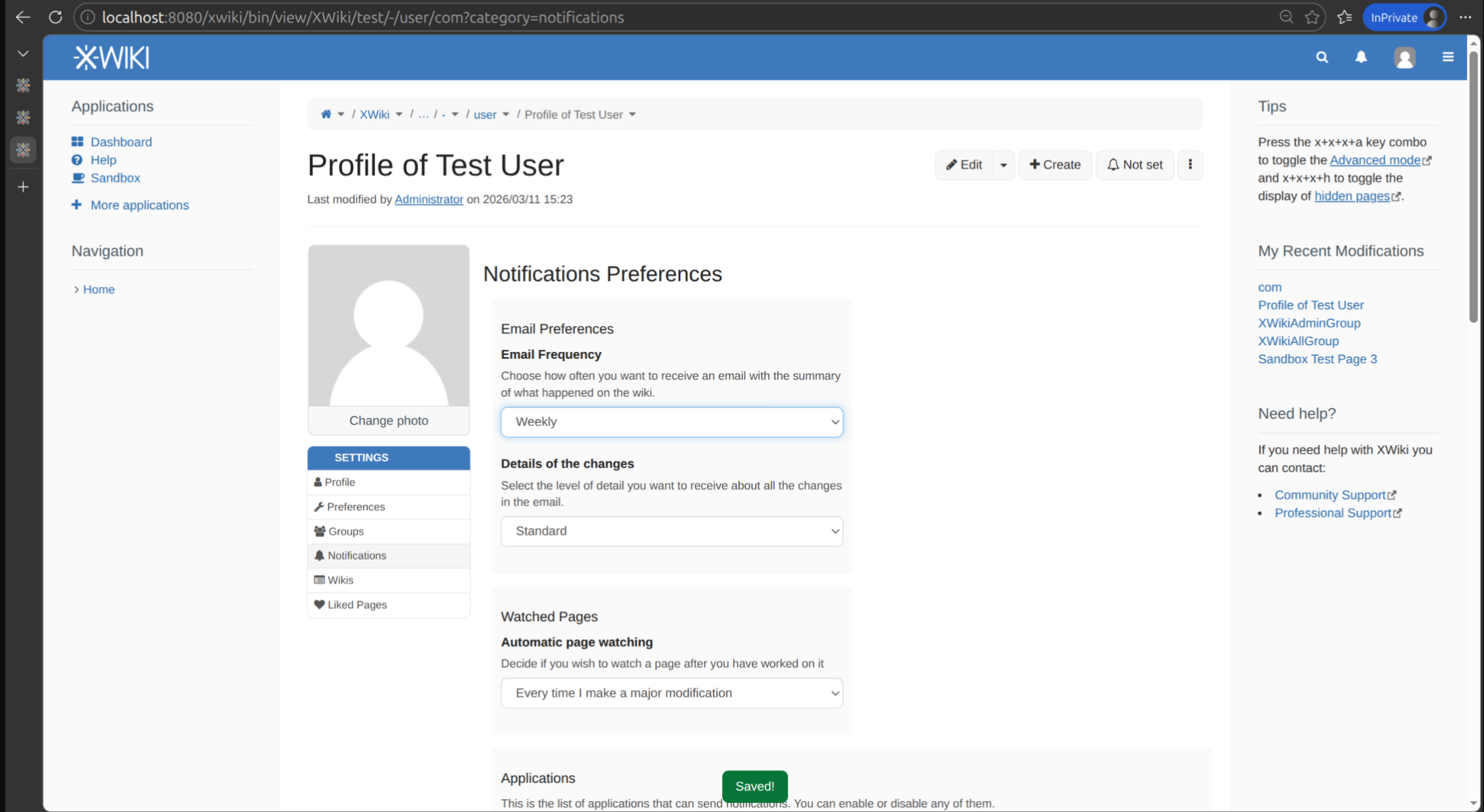Toggle the Not set watch button
The width and height of the screenshot is (1484, 812).
[x=1135, y=164]
